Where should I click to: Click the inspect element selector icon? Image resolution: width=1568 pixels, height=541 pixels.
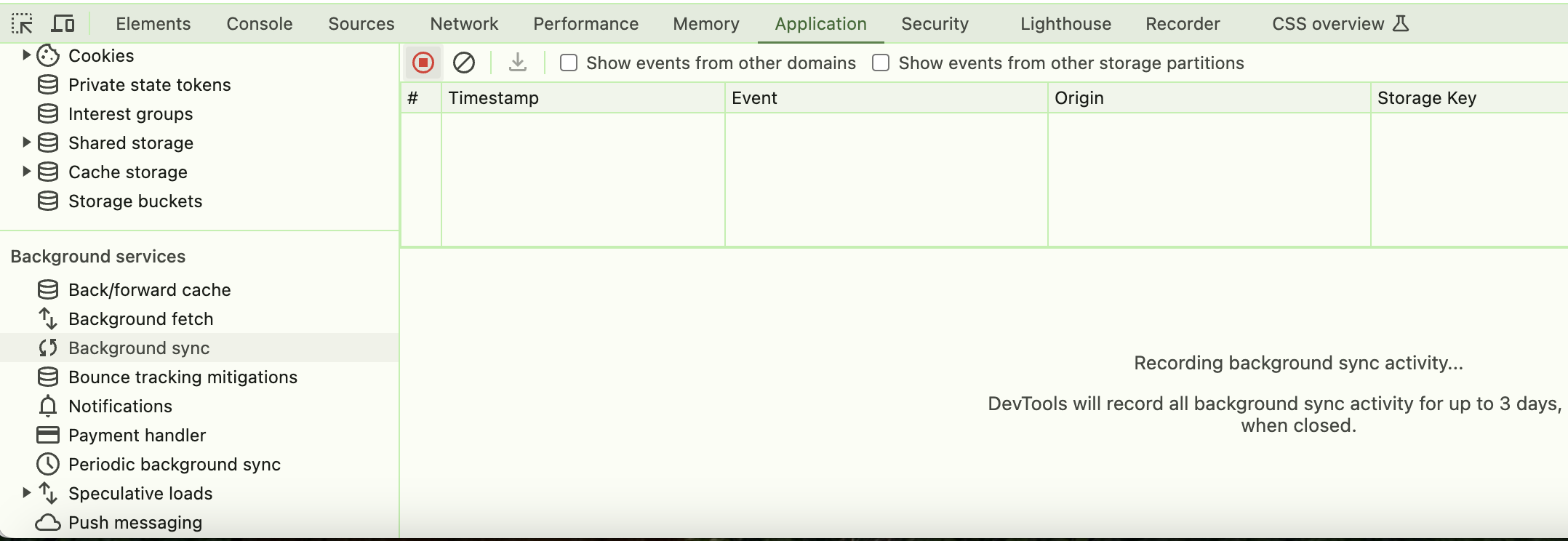pyautogui.click(x=23, y=24)
